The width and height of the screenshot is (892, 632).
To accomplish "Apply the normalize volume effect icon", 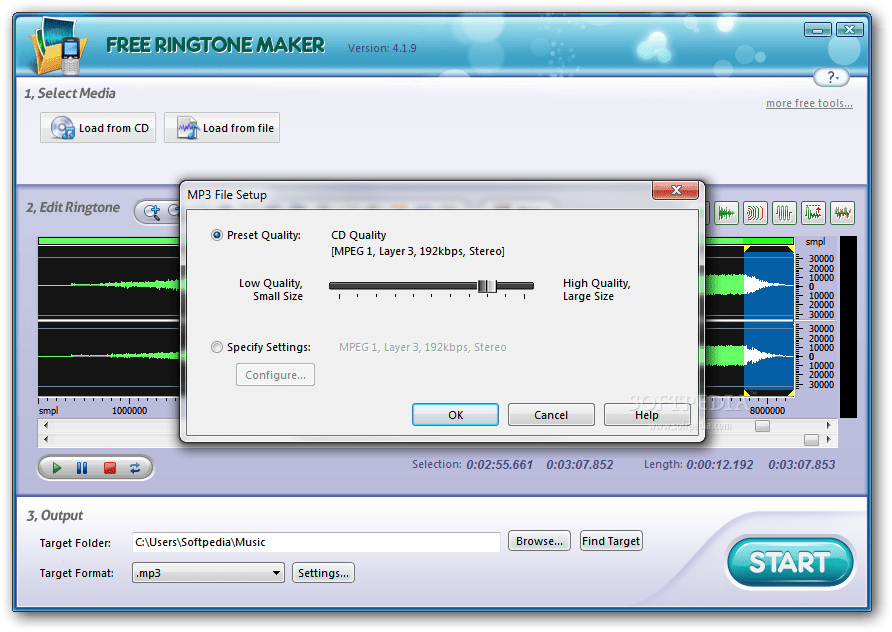I will pyautogui.click(x=812, y=212).
